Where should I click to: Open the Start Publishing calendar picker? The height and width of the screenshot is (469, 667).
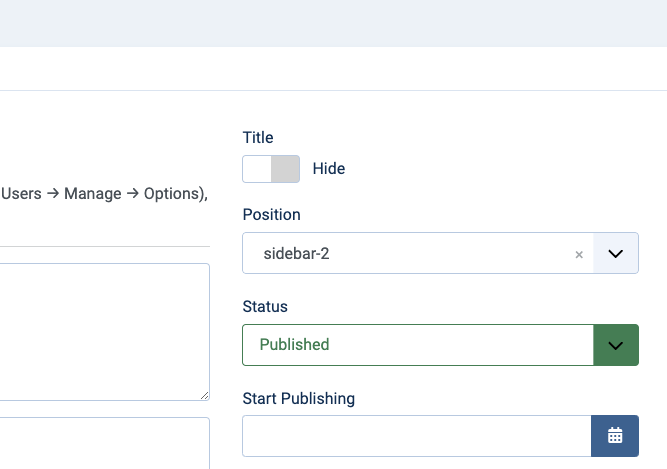pos(615,436)
